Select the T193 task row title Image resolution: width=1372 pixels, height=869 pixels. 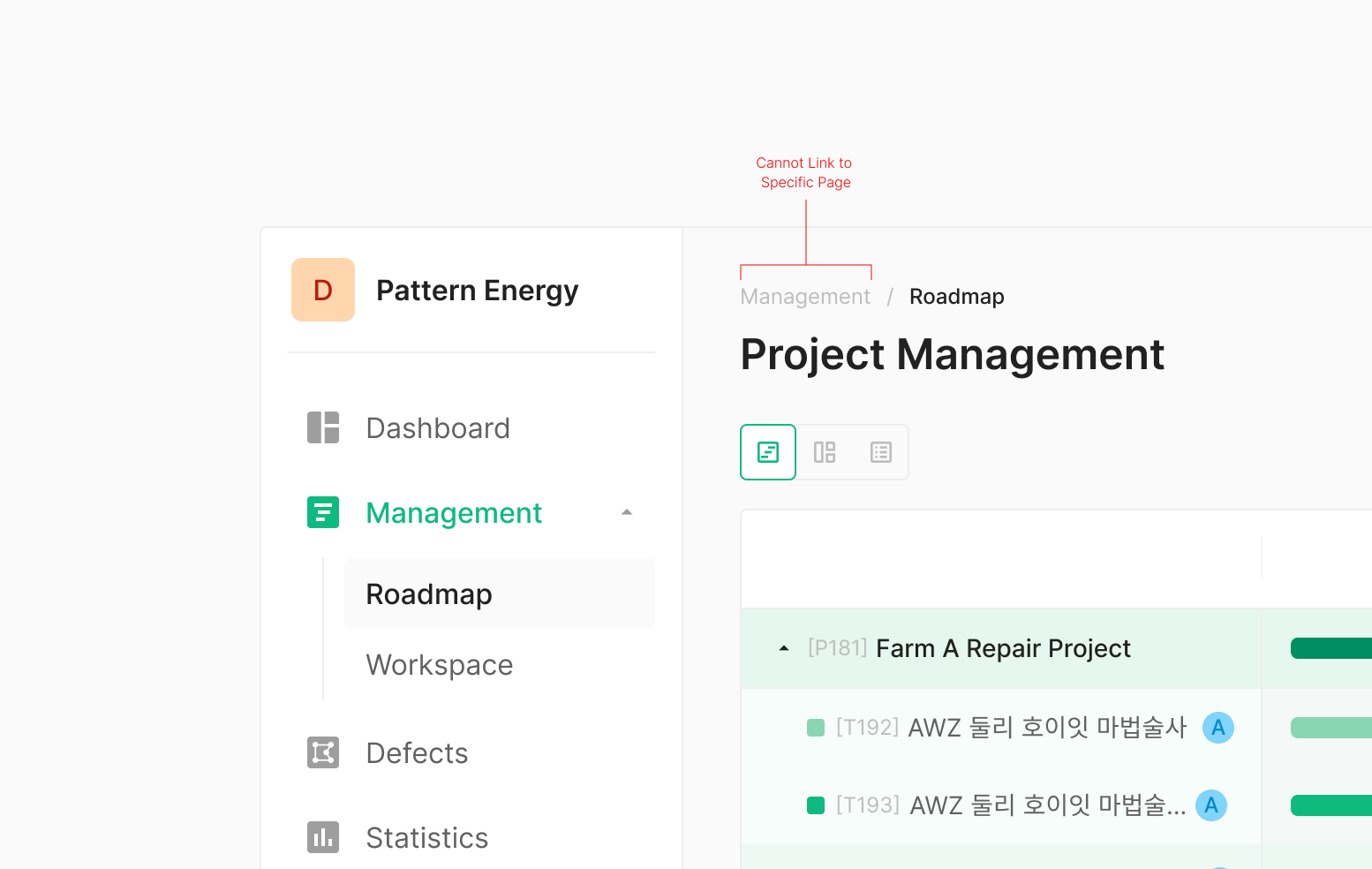point(1047,805)
